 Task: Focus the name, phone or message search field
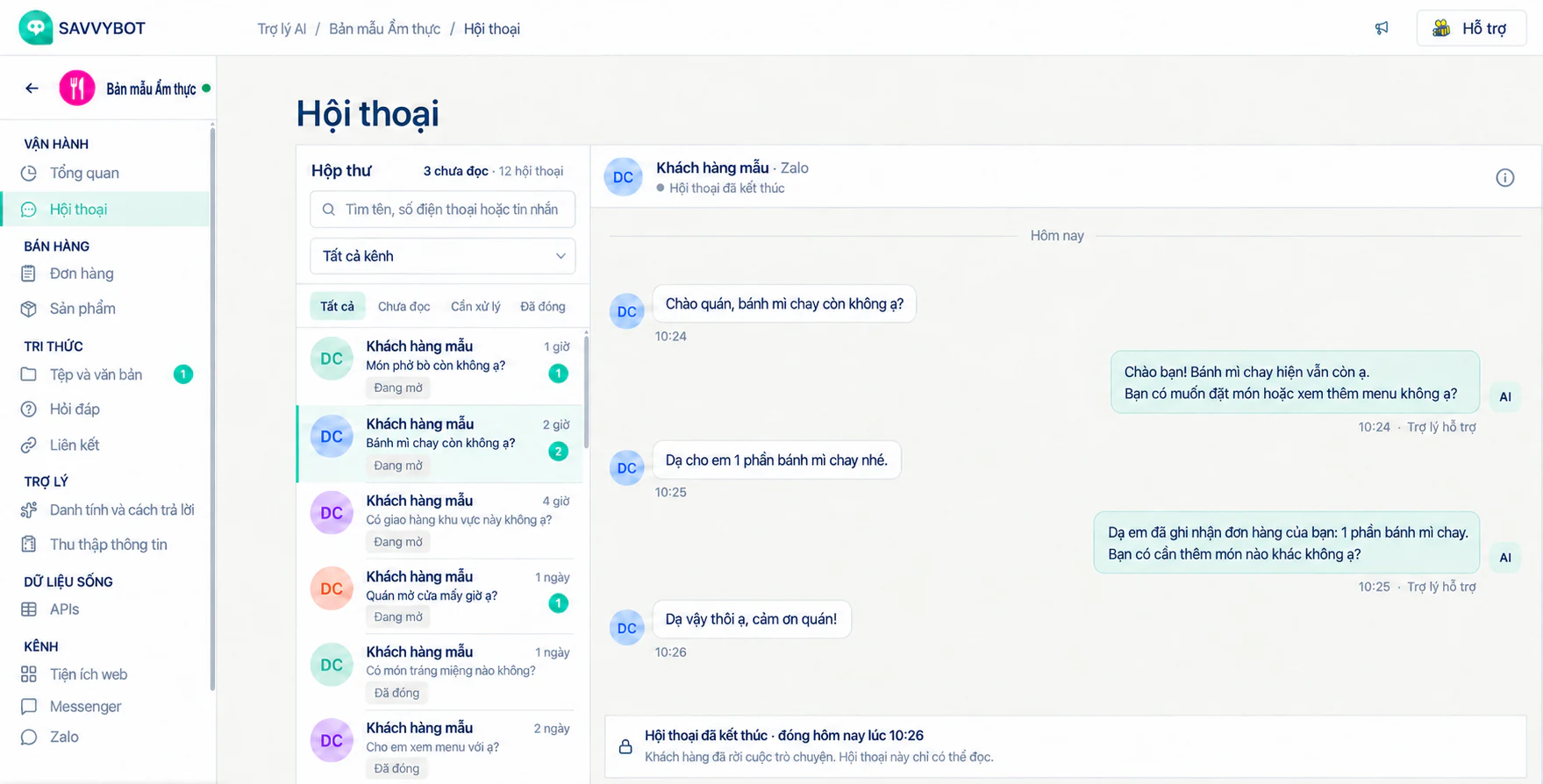pos(443,210)
